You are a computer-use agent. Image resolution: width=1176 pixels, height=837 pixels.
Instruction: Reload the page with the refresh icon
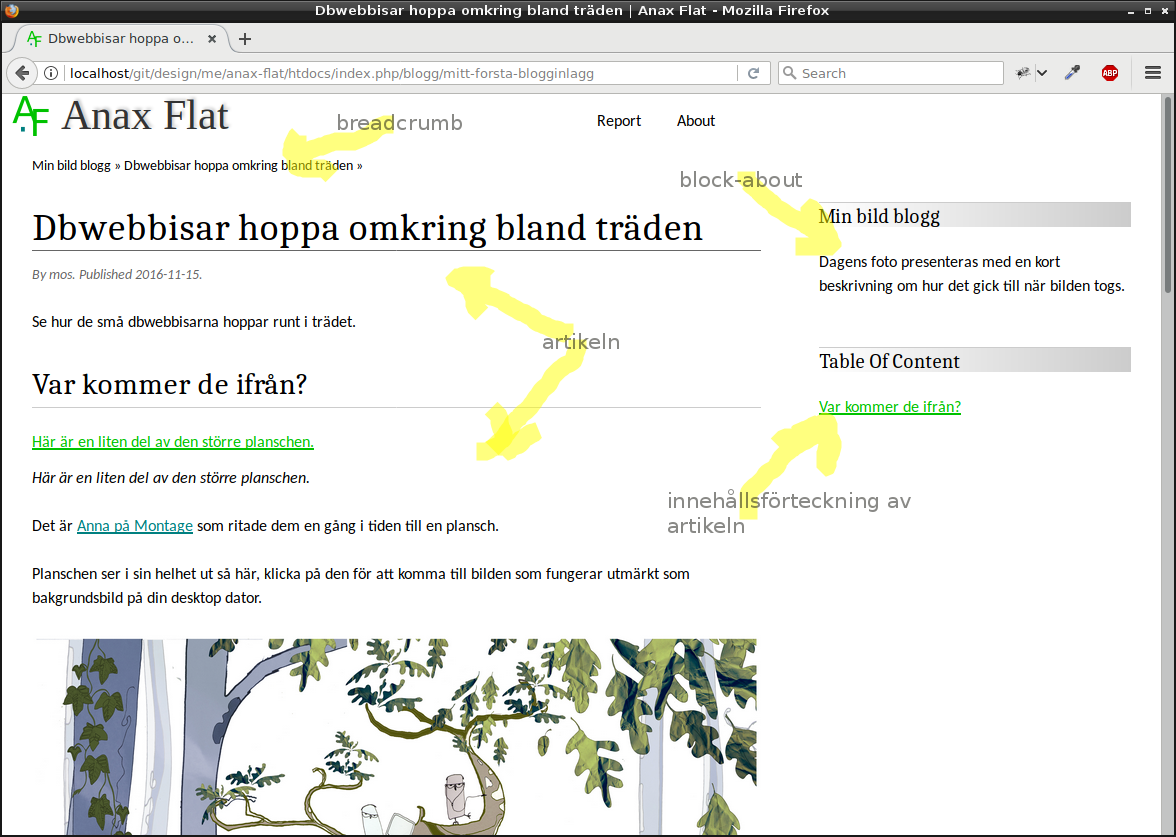(754, 73)
